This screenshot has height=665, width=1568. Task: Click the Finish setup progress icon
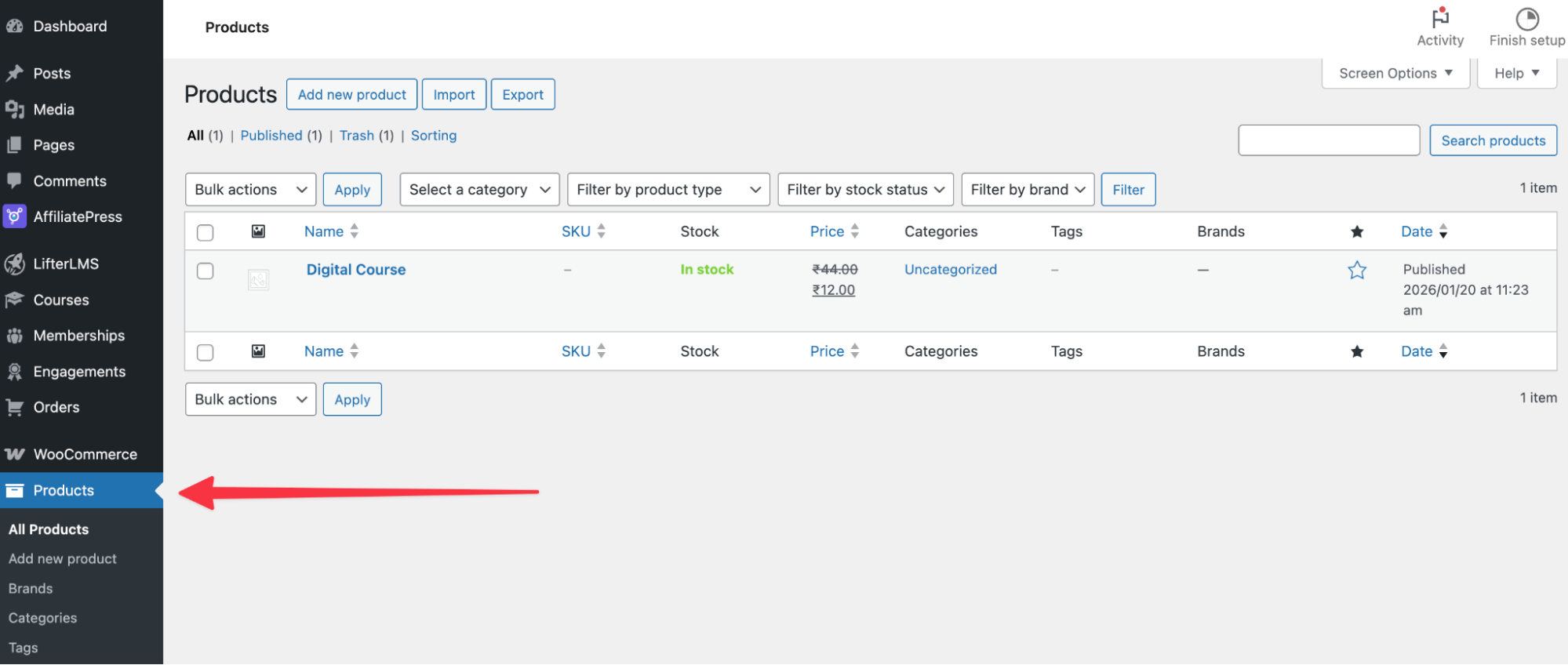click(x=1526, y=19)
